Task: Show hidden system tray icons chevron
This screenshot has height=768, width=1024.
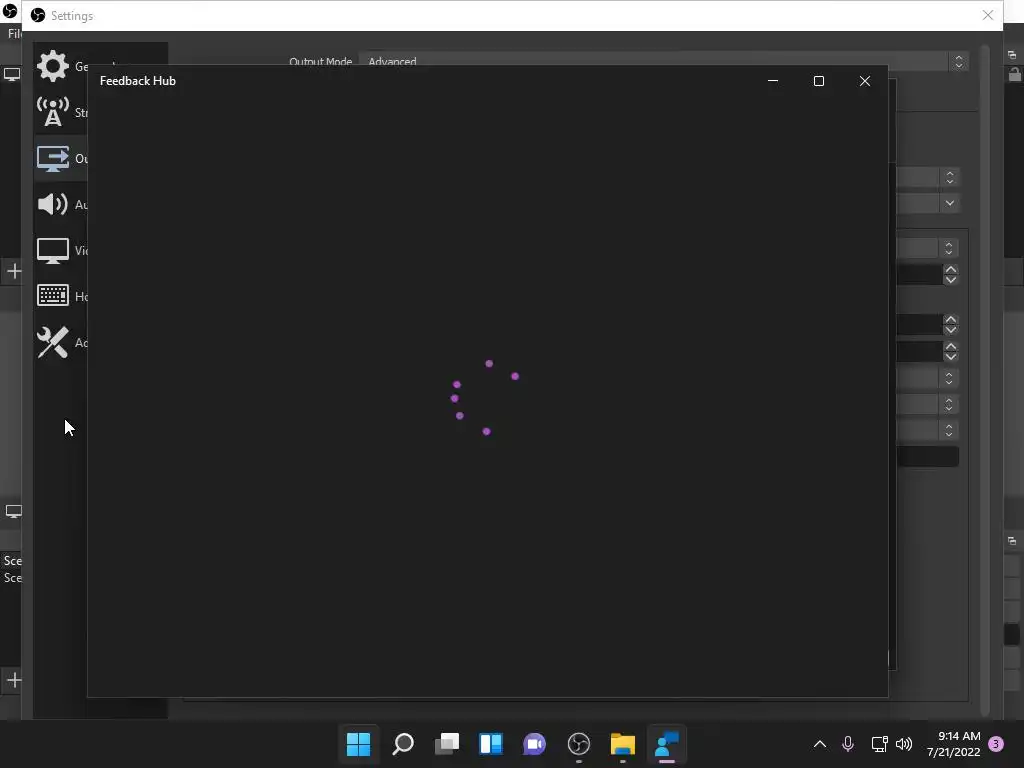Action: [x=820, y=744]
